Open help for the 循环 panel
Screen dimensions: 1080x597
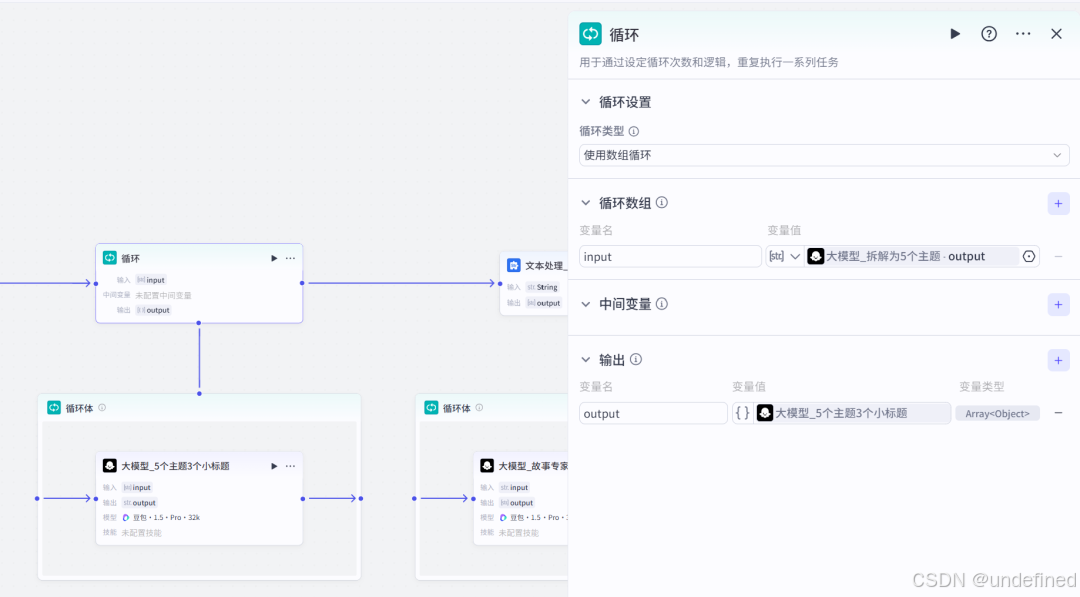click(988, 34)
